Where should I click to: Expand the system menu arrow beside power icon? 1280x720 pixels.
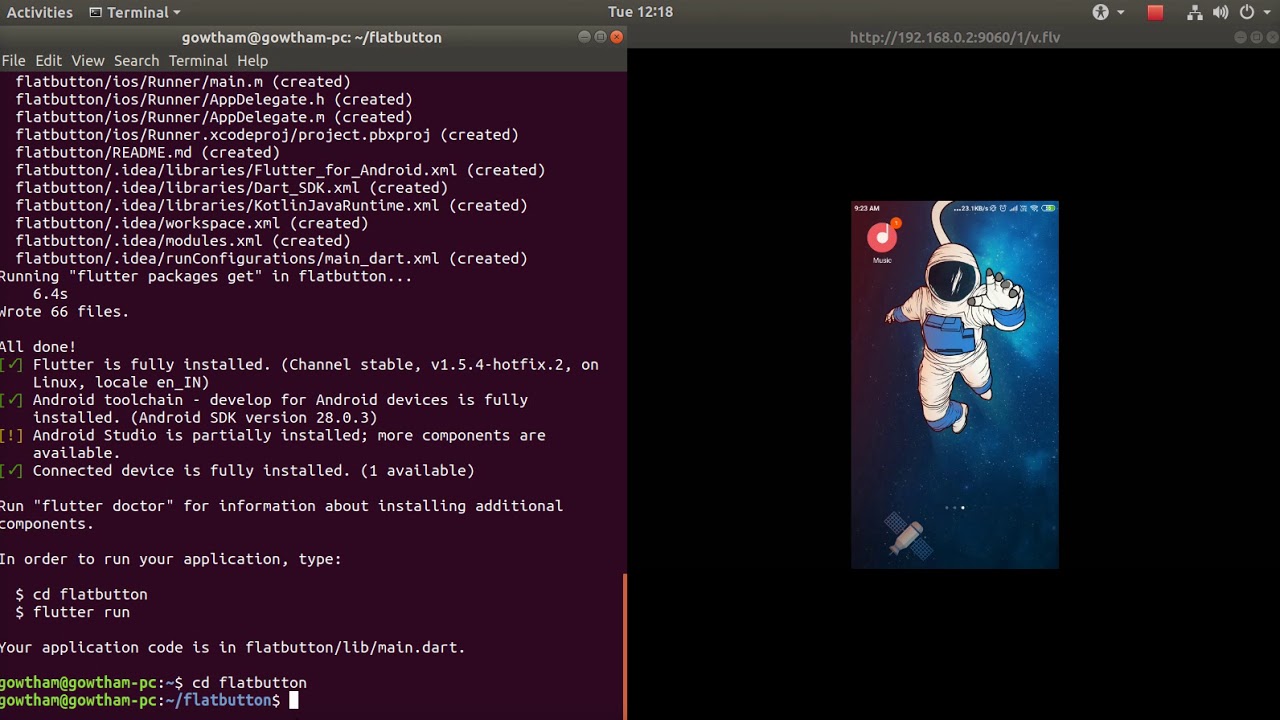coord(1266,13)
